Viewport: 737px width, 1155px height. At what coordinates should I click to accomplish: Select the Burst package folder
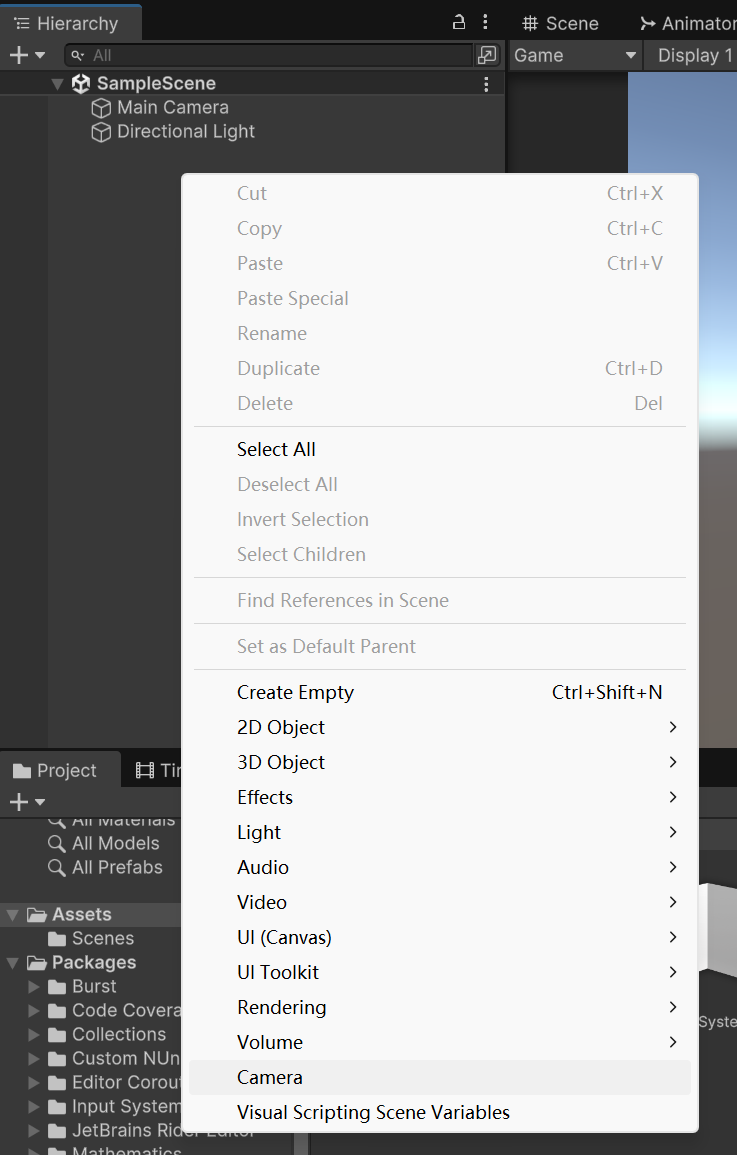coord(94,986)
